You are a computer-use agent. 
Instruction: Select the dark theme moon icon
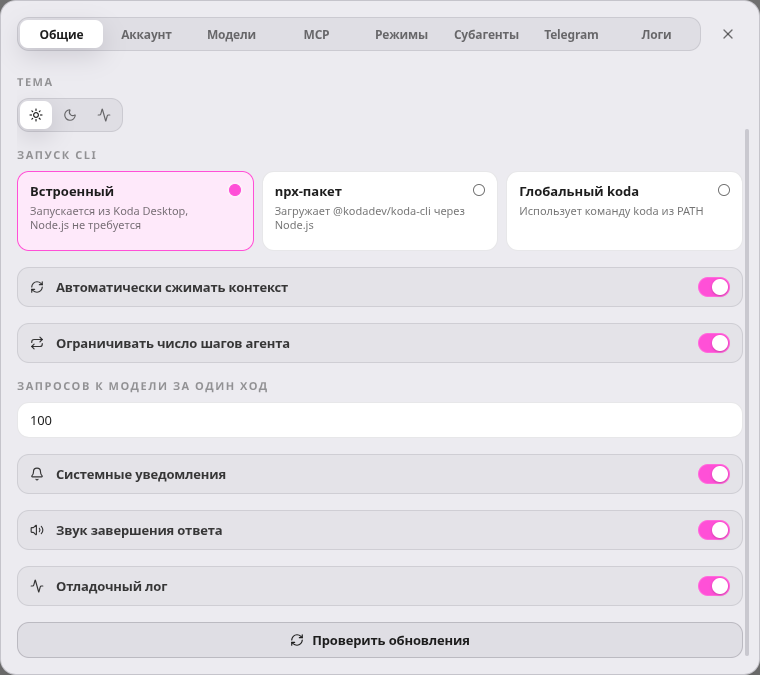point(70,115)
